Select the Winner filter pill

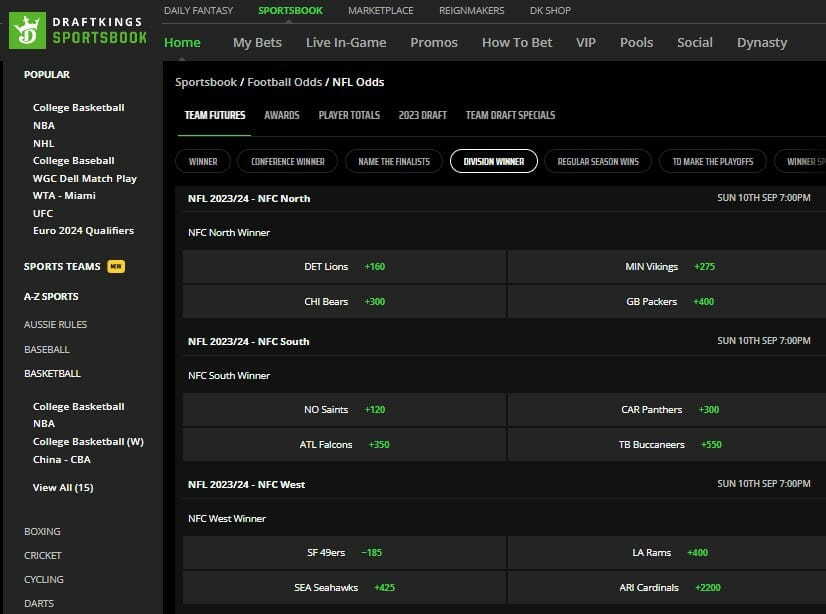point(203,162)
